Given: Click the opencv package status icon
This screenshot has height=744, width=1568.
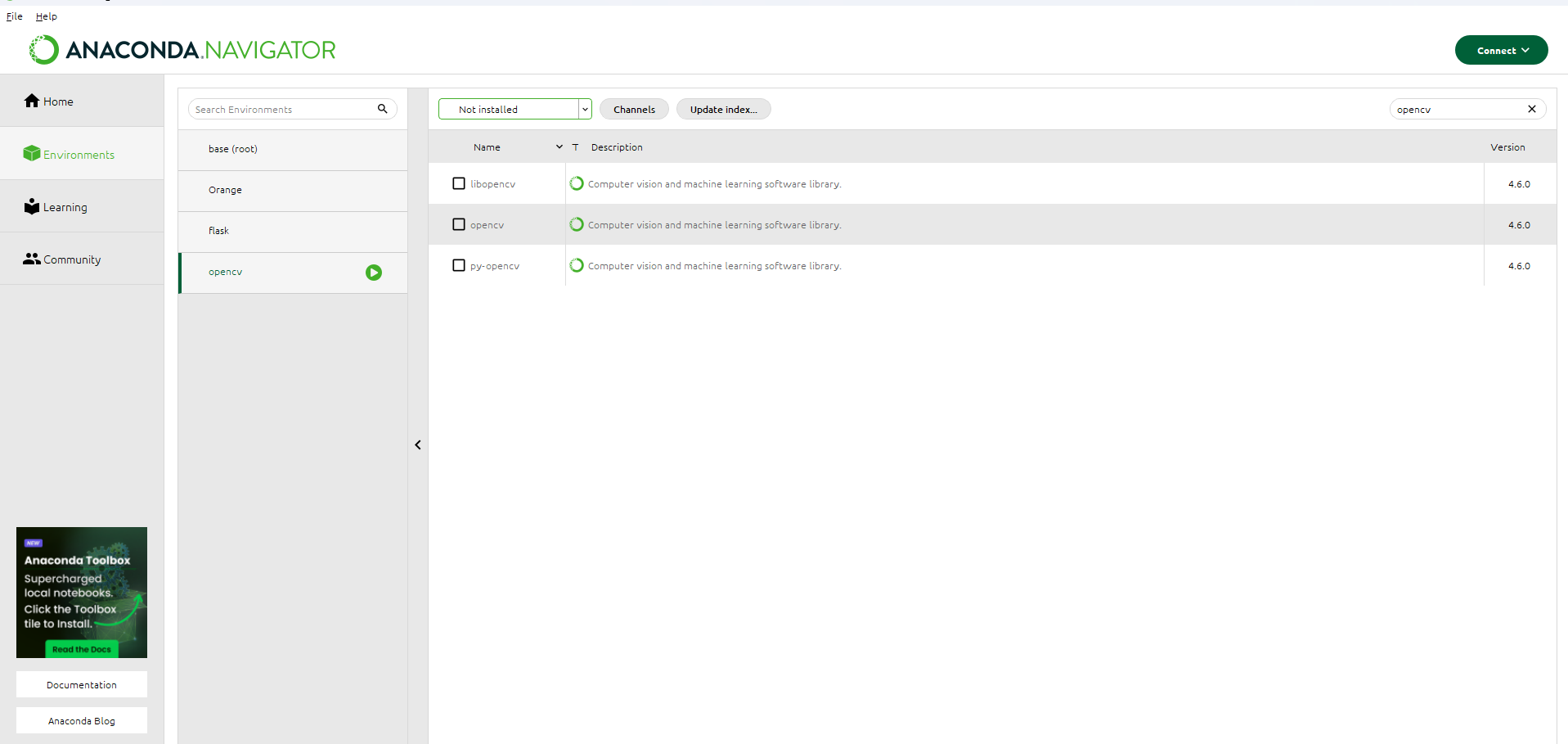Looking at the screenshot, I should (x=577, y=224).
